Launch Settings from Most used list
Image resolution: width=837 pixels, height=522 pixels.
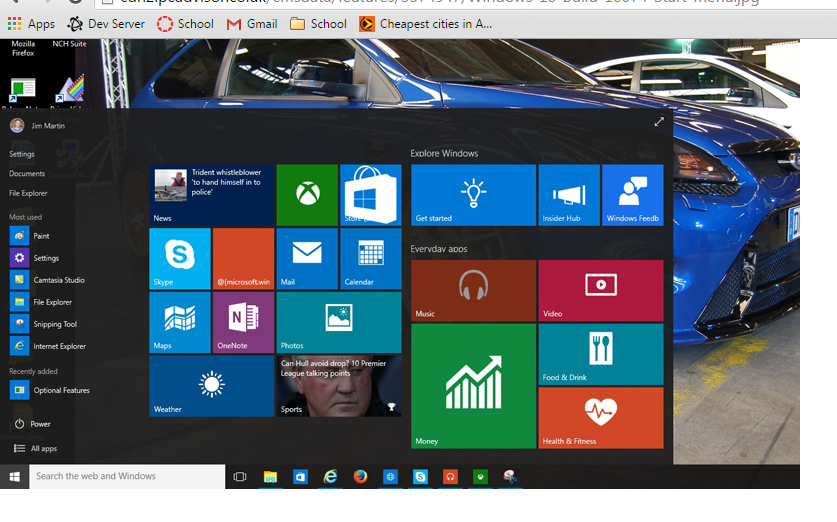click(x=35, y=258)
